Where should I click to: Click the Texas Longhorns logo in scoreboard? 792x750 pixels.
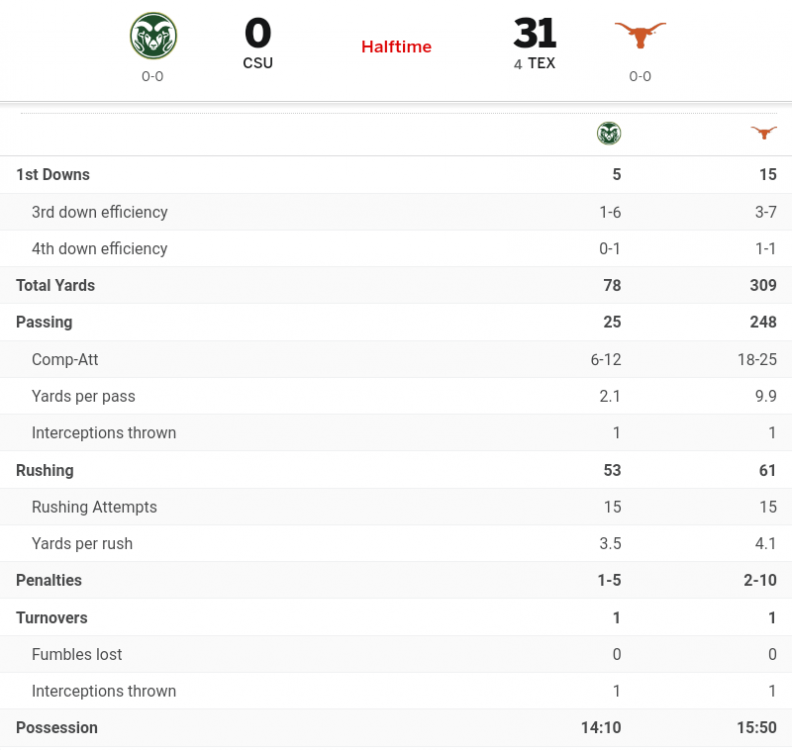[639, 36]
